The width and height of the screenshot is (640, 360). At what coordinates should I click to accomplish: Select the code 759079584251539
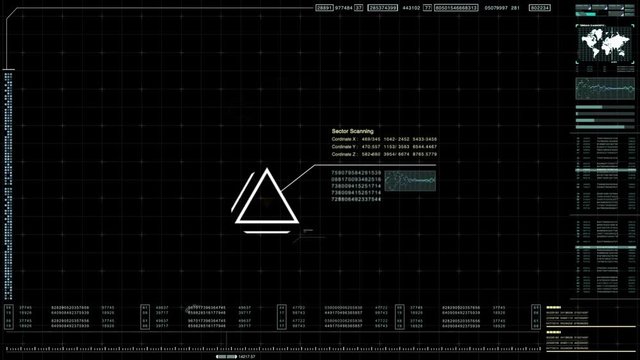coord(356,173)
